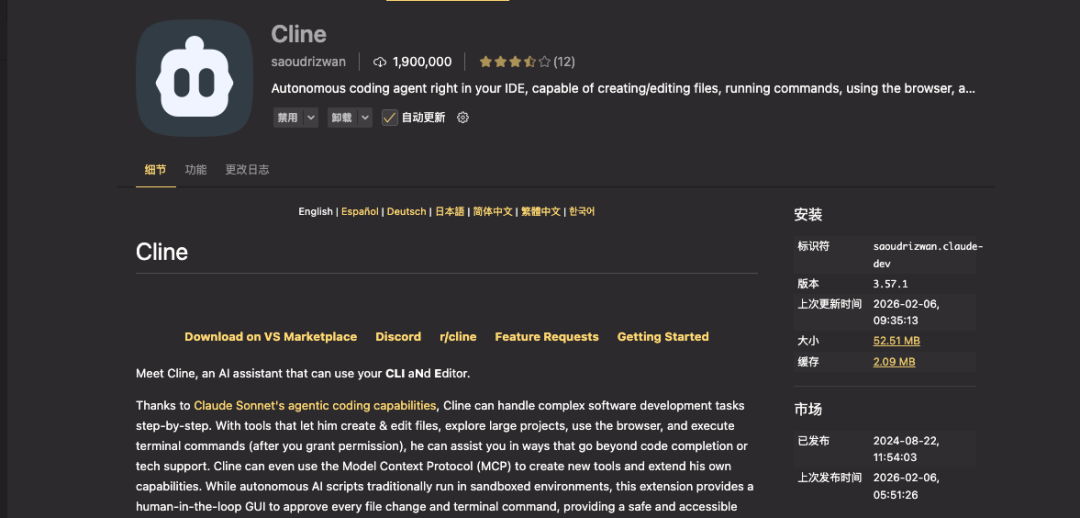
Task: Expand the 卸载 dropdown arrow
Action: coord(365,117)
